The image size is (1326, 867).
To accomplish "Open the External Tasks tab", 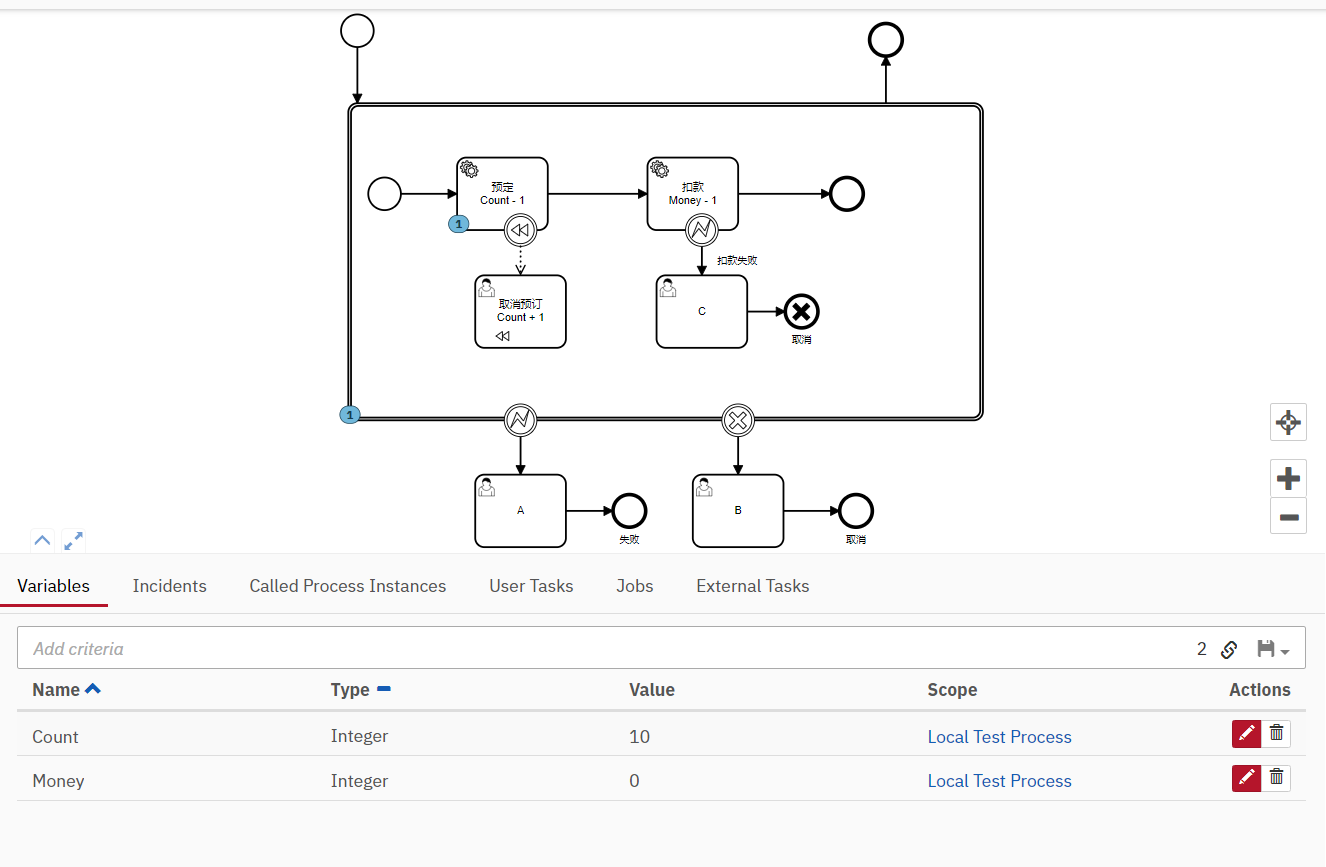I will click(752, 586).
